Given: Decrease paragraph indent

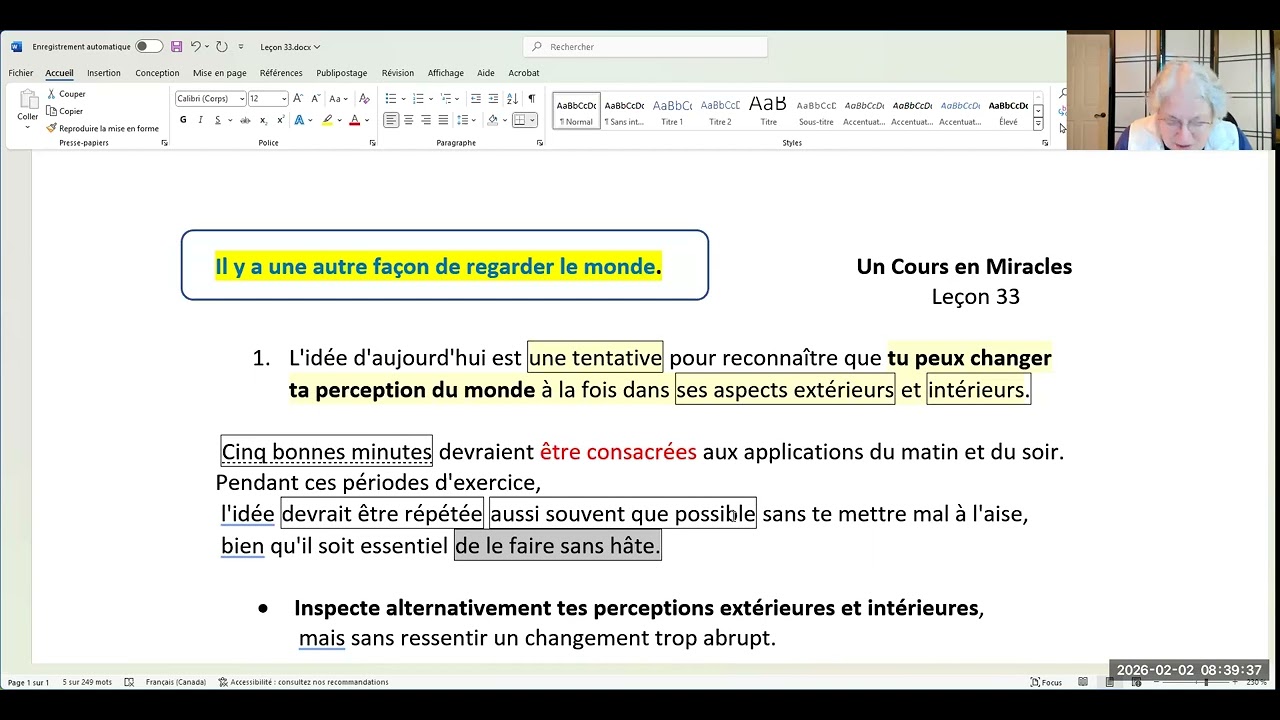Looking at the screenshot, I should point(476,98).
